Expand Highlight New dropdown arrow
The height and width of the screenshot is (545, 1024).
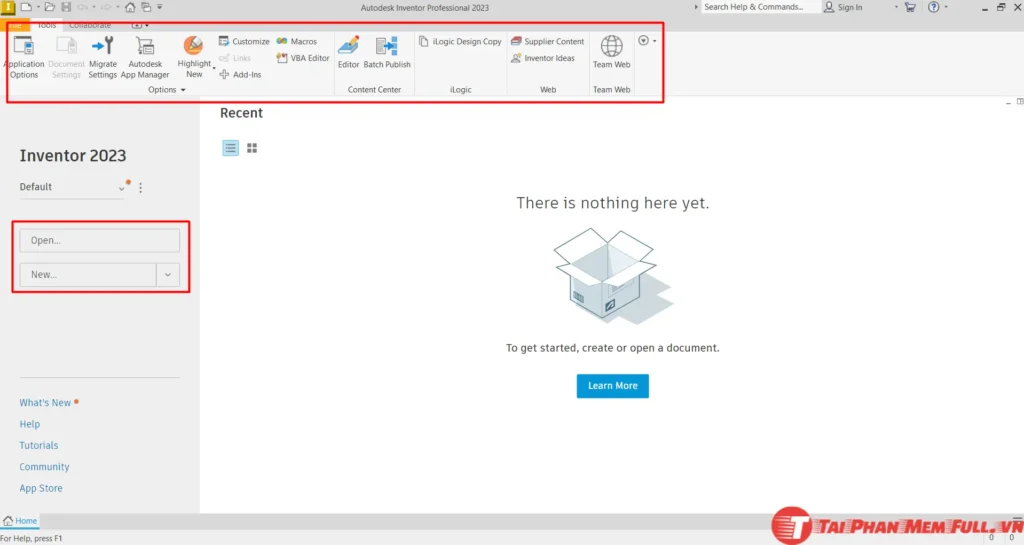[x=214, y=68]
